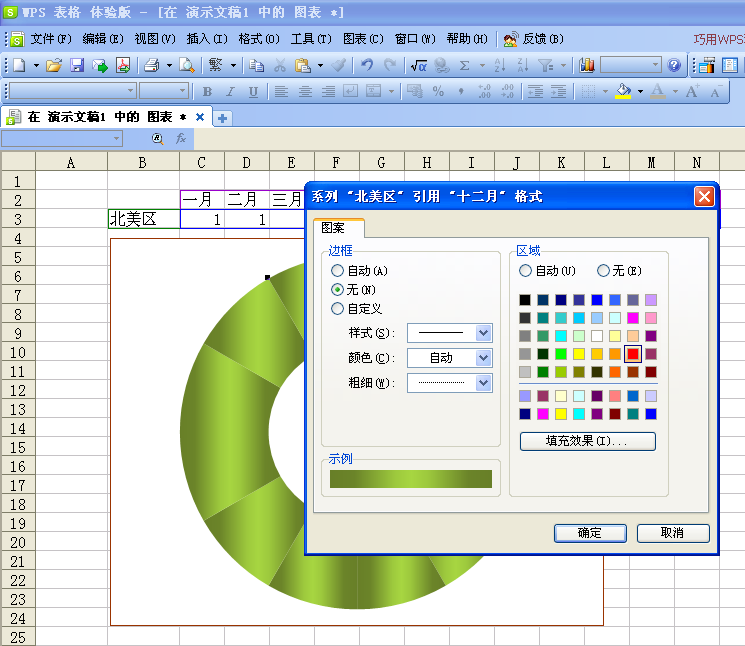745x646 pixels.
Task: Open 填充效果(I)... fill effects dialog
Action: click(588, 441)
